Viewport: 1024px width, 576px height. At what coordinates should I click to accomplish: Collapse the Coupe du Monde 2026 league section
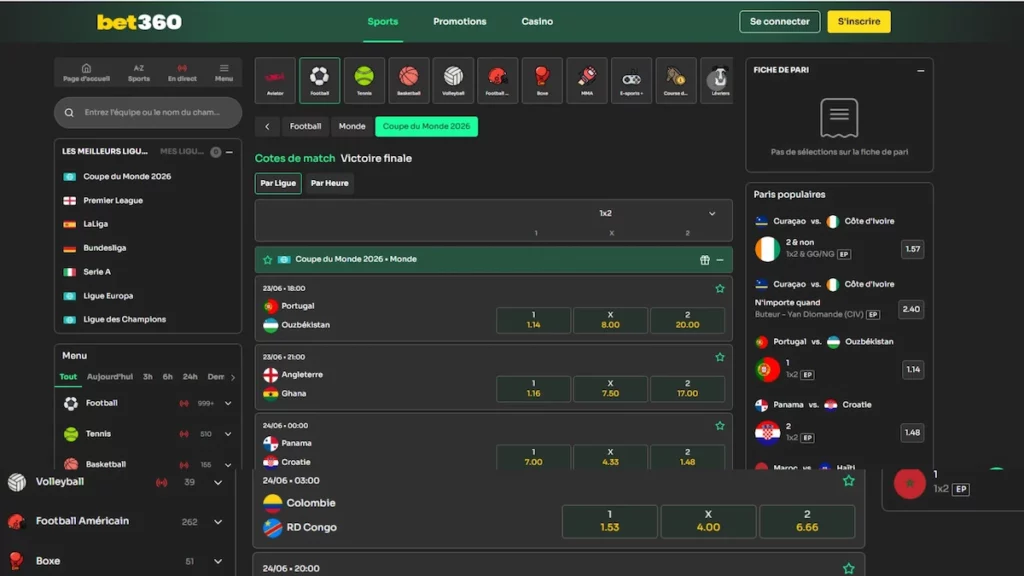720,260
